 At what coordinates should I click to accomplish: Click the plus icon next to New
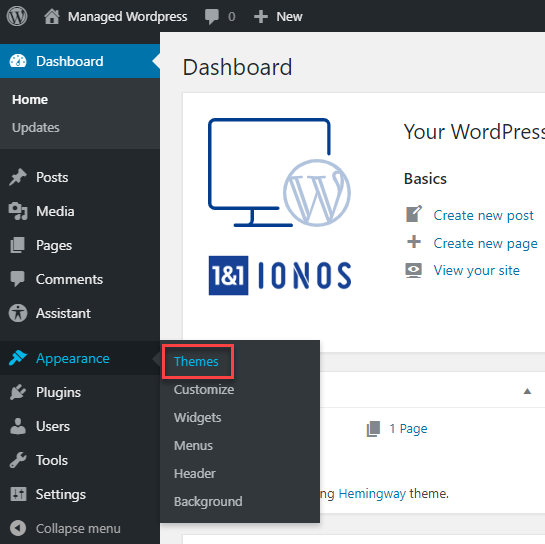(x=261, y=17)
